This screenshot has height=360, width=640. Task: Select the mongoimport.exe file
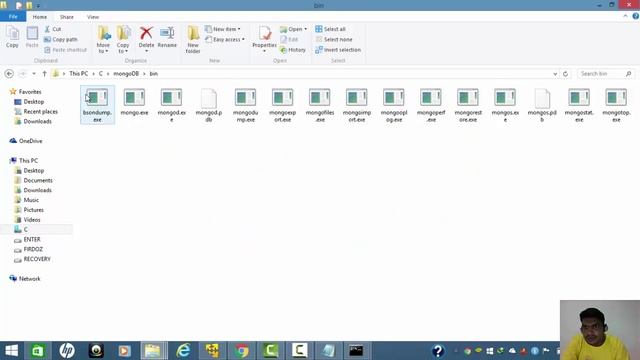click(357, 105)
